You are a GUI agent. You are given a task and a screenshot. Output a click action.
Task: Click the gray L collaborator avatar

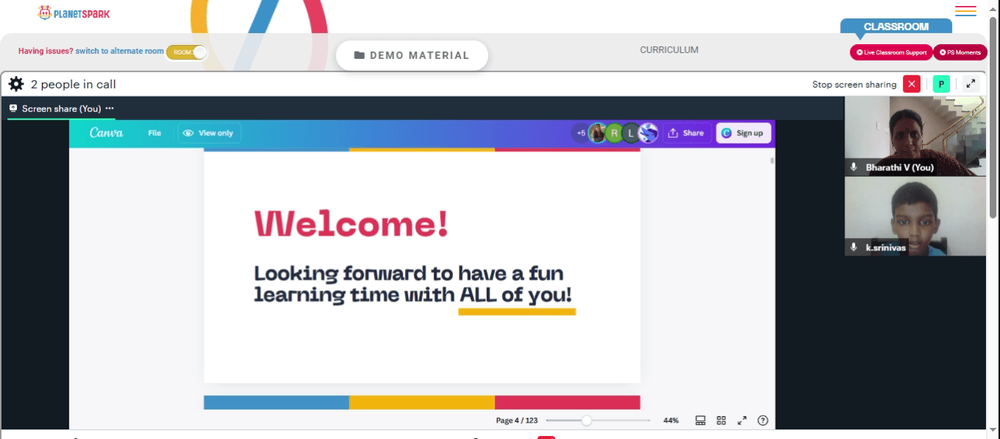(x=631, y=133)
